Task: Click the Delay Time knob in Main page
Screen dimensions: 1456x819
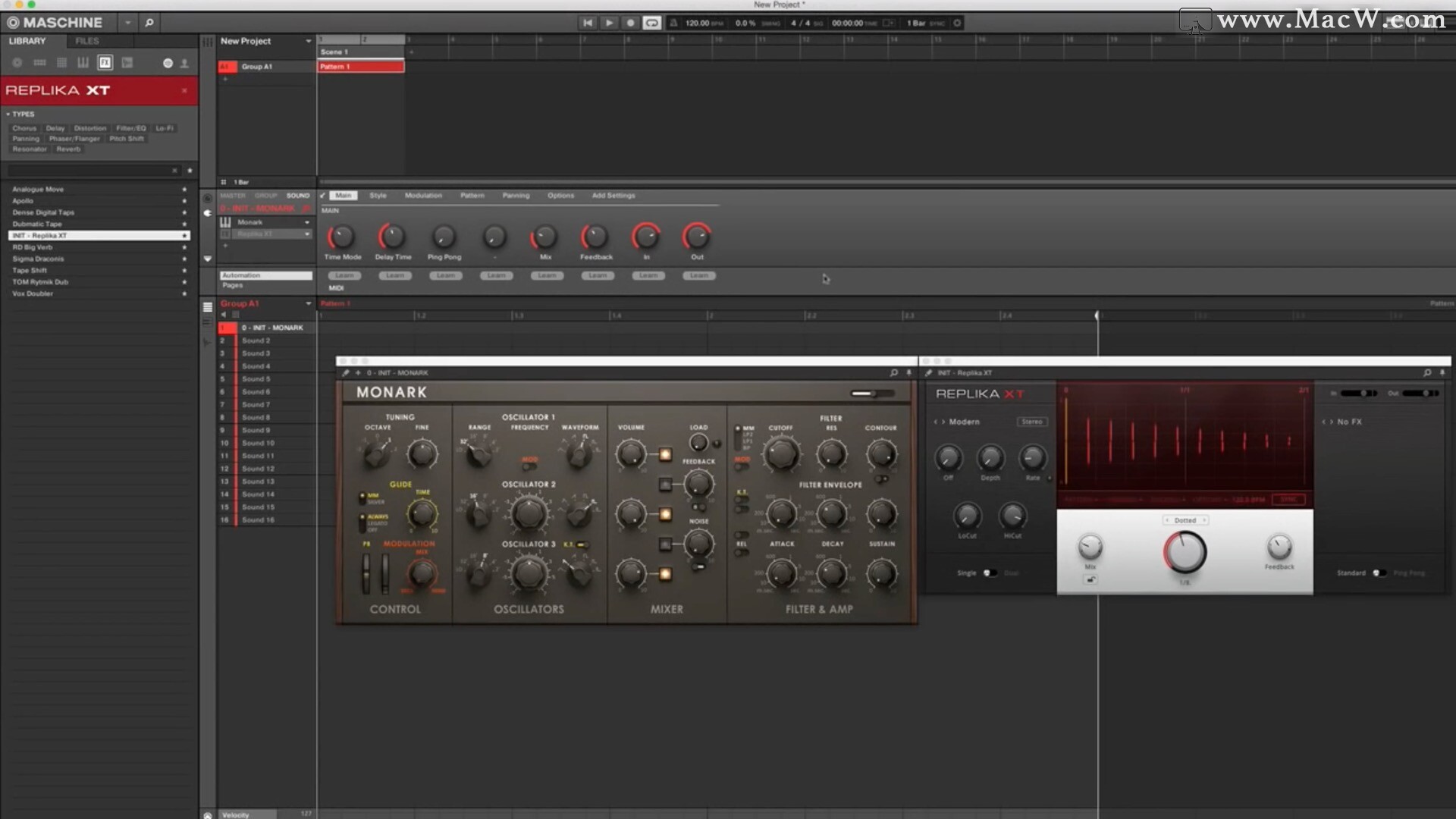Action: click(392, 237)
